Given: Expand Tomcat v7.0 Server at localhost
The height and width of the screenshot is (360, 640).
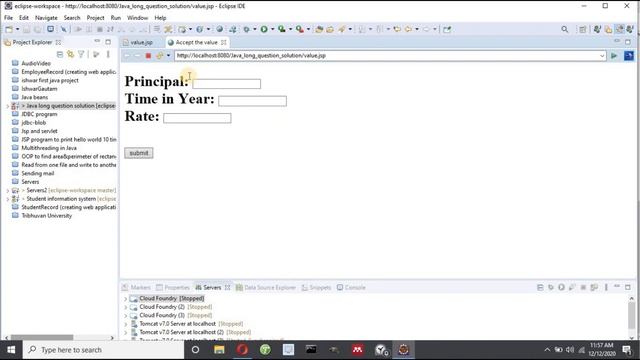Looking at the screenshot, I should click(x=125, y=324).
